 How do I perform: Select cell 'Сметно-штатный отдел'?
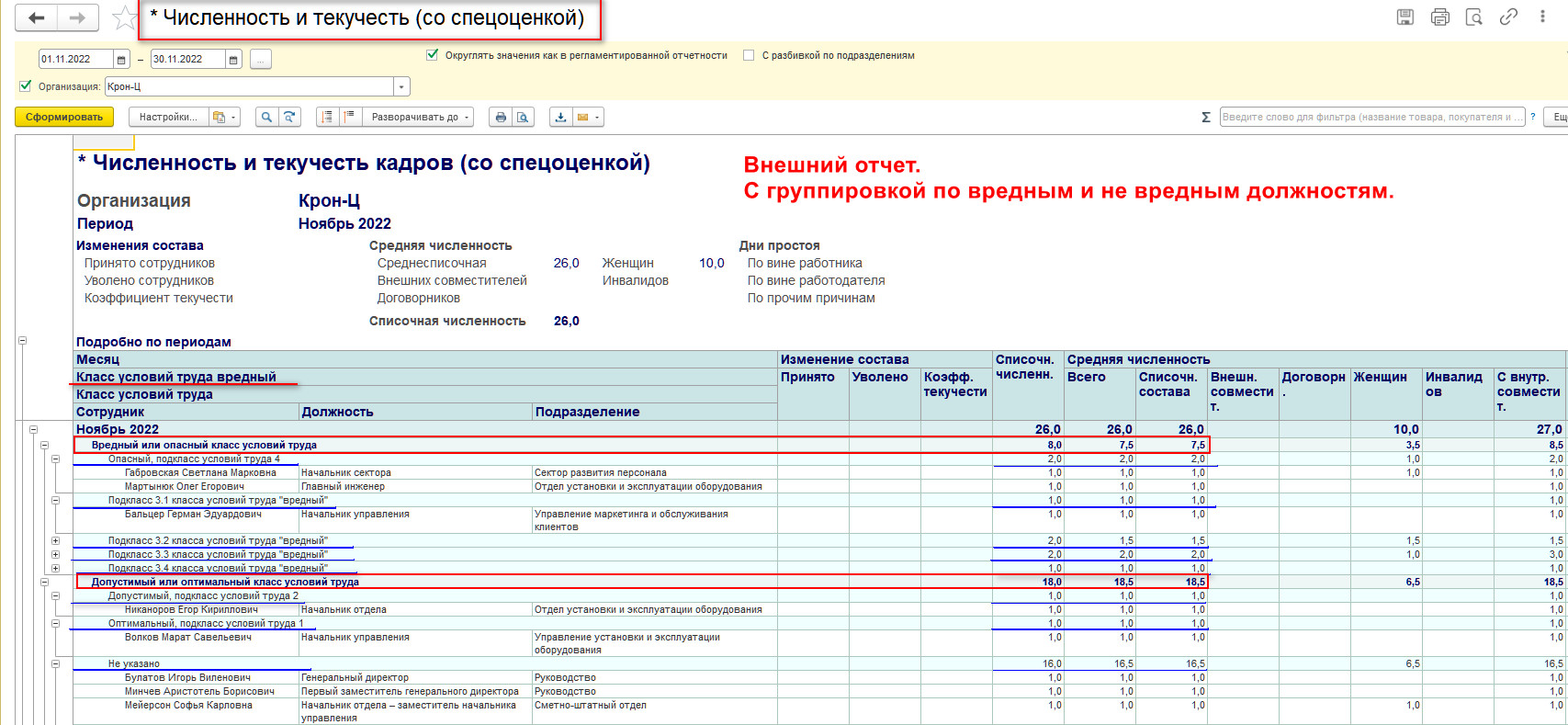[x=654, y=711]
